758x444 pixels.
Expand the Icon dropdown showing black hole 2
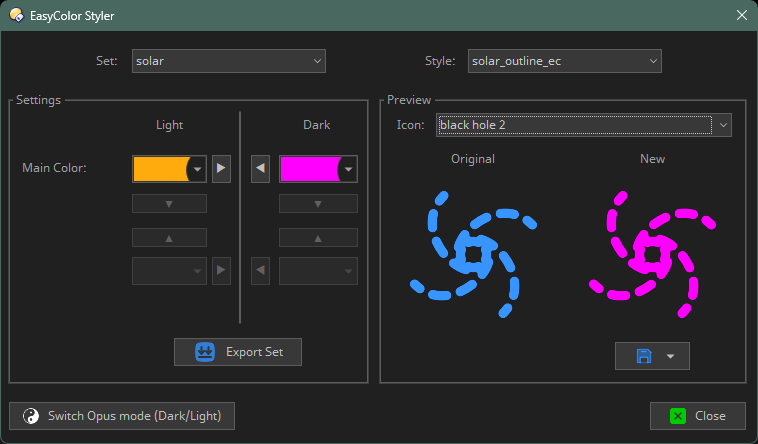point(583,125)
